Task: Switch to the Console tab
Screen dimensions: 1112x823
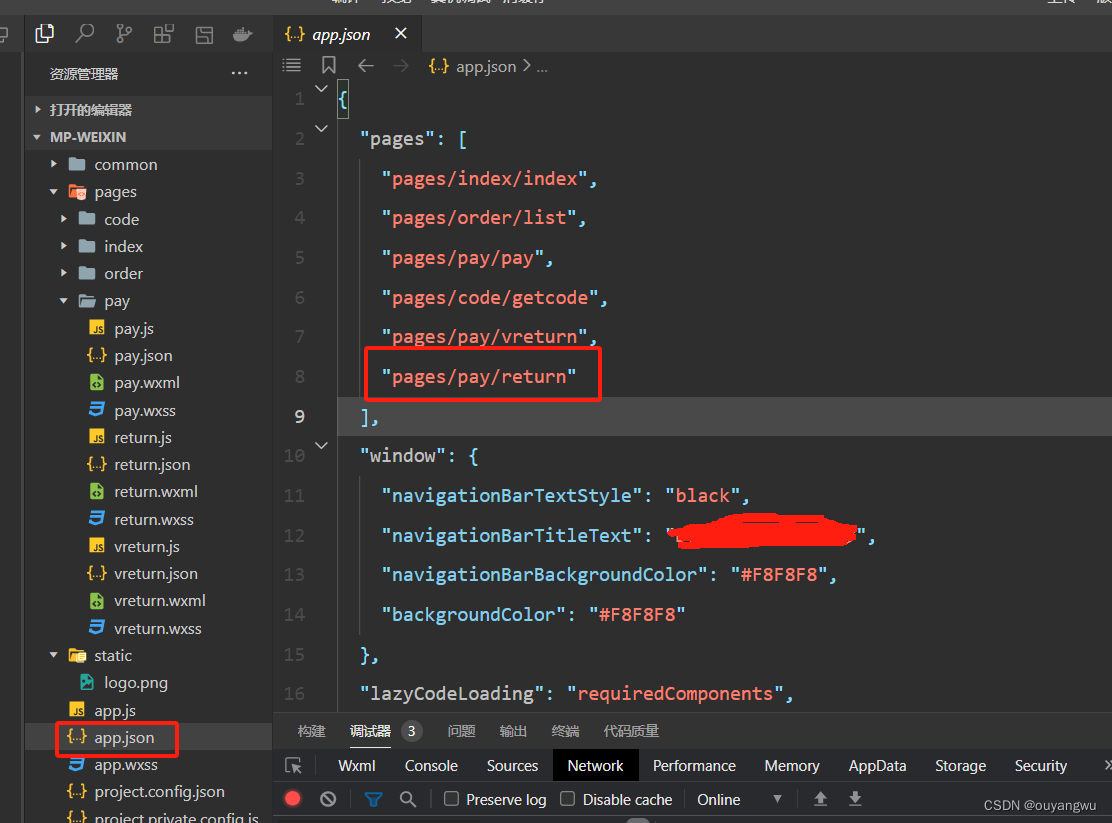Action: pos(431,766)
